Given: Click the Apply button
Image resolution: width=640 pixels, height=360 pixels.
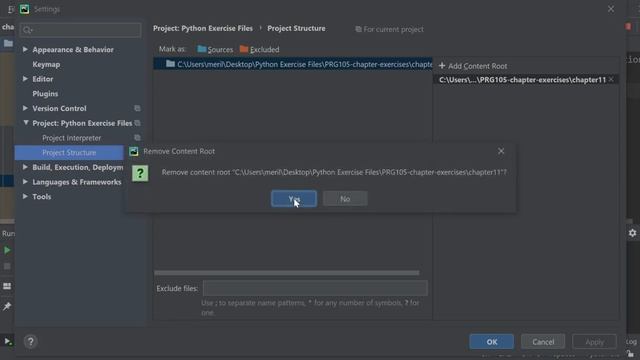Looking at the screenshot, I should pos(594,342).
